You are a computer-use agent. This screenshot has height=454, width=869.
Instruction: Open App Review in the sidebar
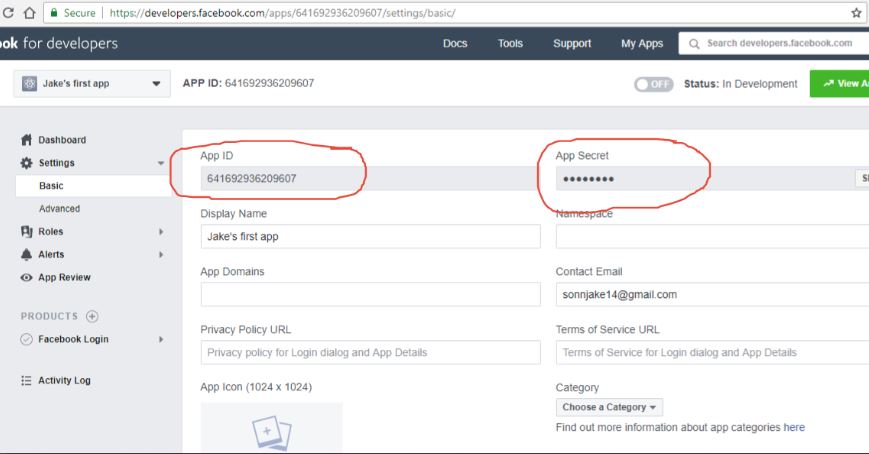coord(64,277)
